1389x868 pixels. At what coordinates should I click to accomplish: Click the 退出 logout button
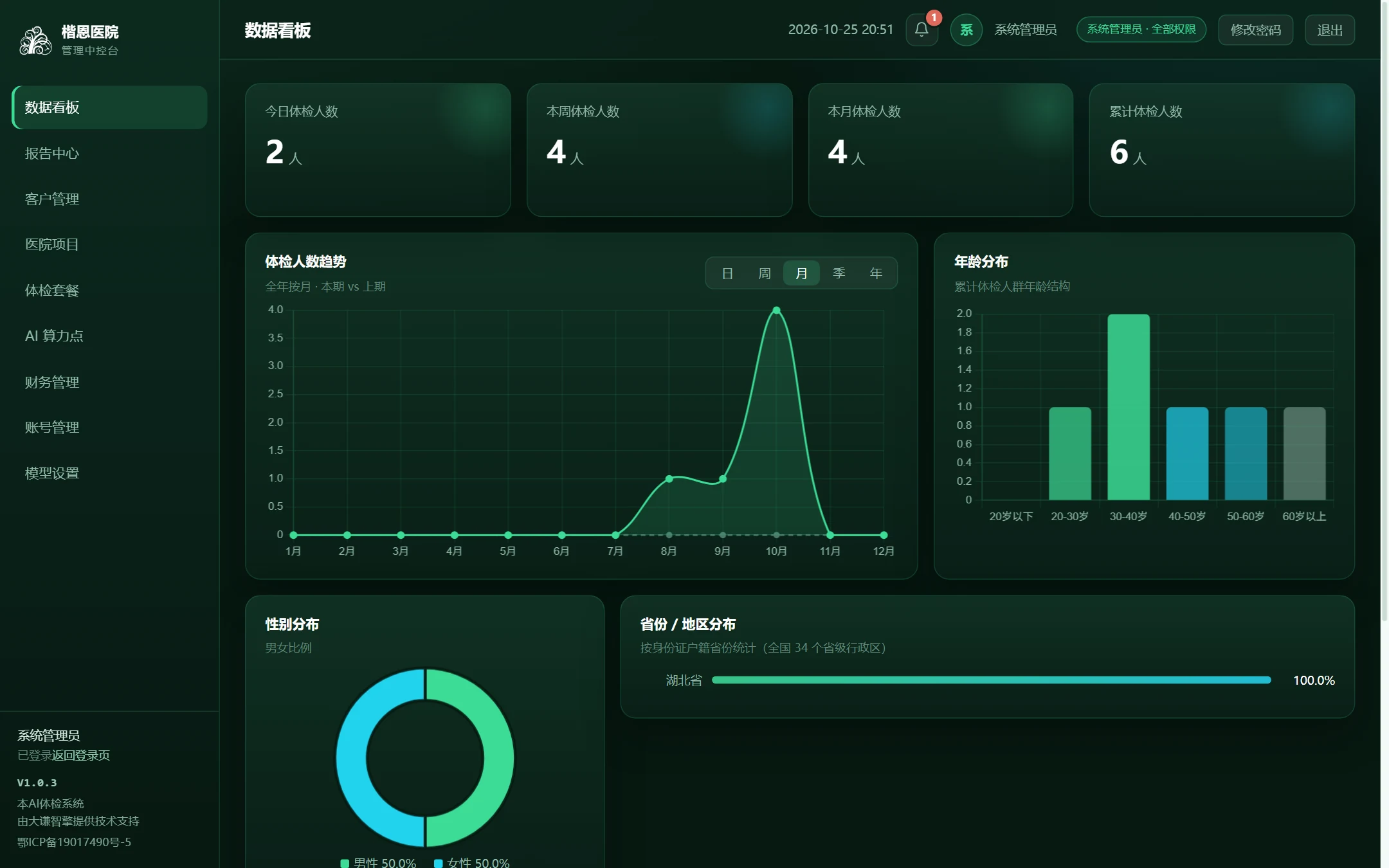pos(1330,30)
